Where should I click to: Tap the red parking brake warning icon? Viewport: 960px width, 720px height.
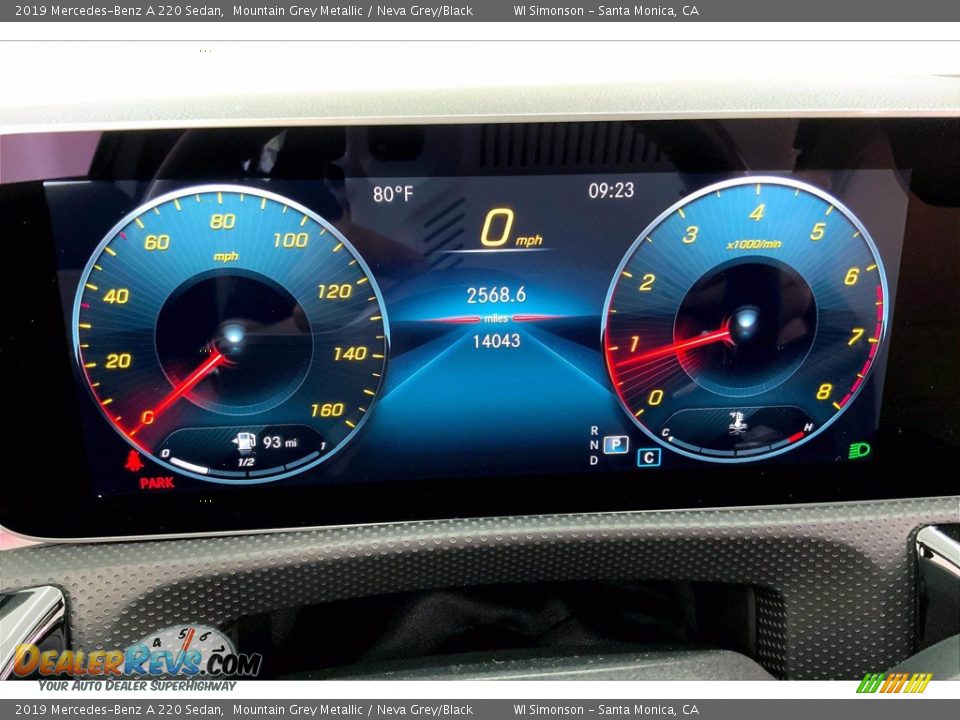[x=133, y=460]
